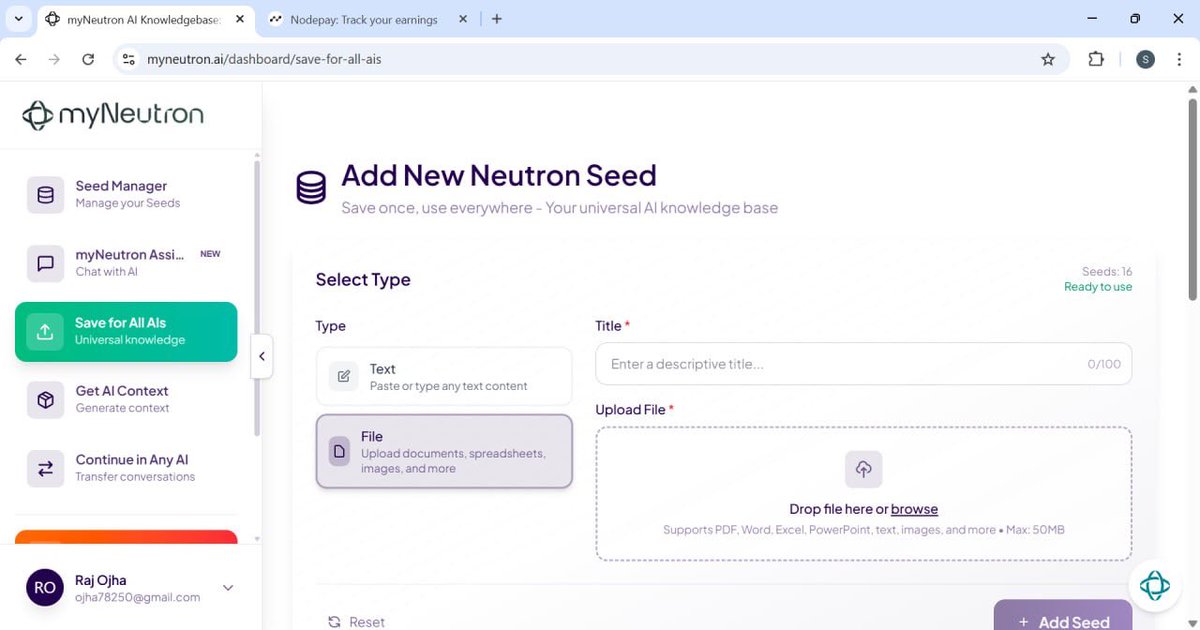This screenshot has width=1200, height=630.
Task: Open myNeutron Assistant chat
Action: (x=126, y=263)
